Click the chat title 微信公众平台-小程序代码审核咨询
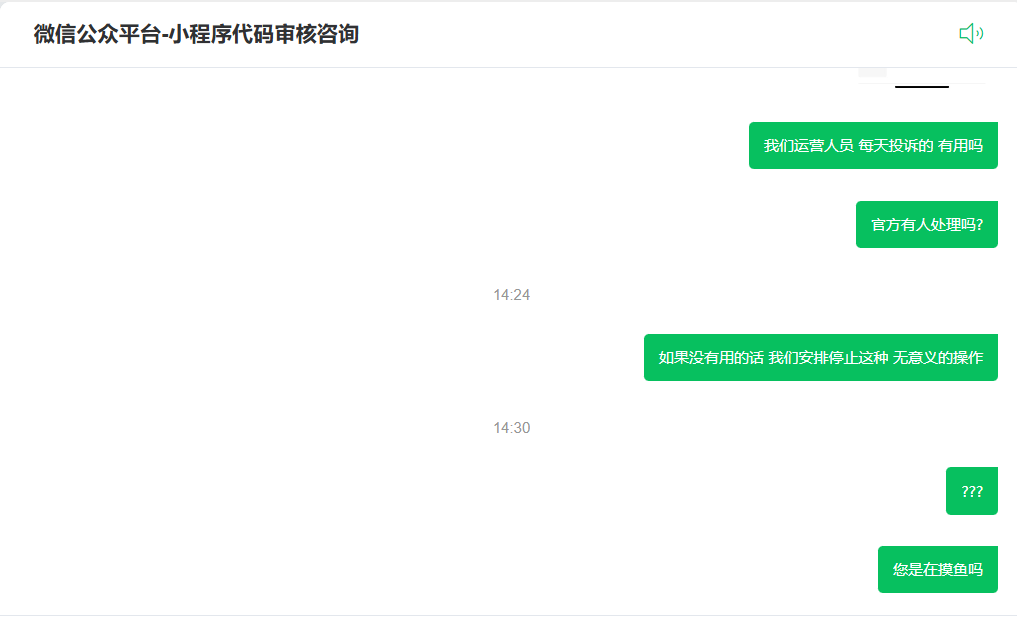Viewport: 1017px width, 625px height. (x=196, y=34)
